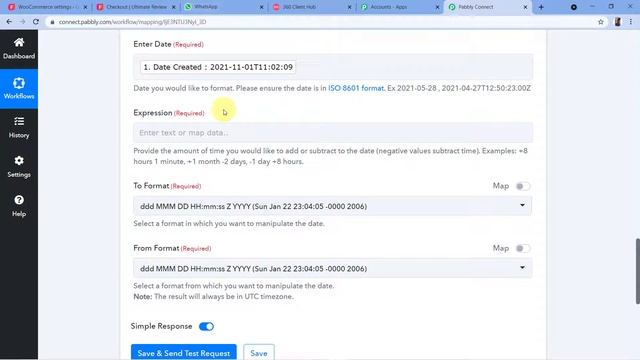
Task: Click the browser address bar URL
Action: 133,22
